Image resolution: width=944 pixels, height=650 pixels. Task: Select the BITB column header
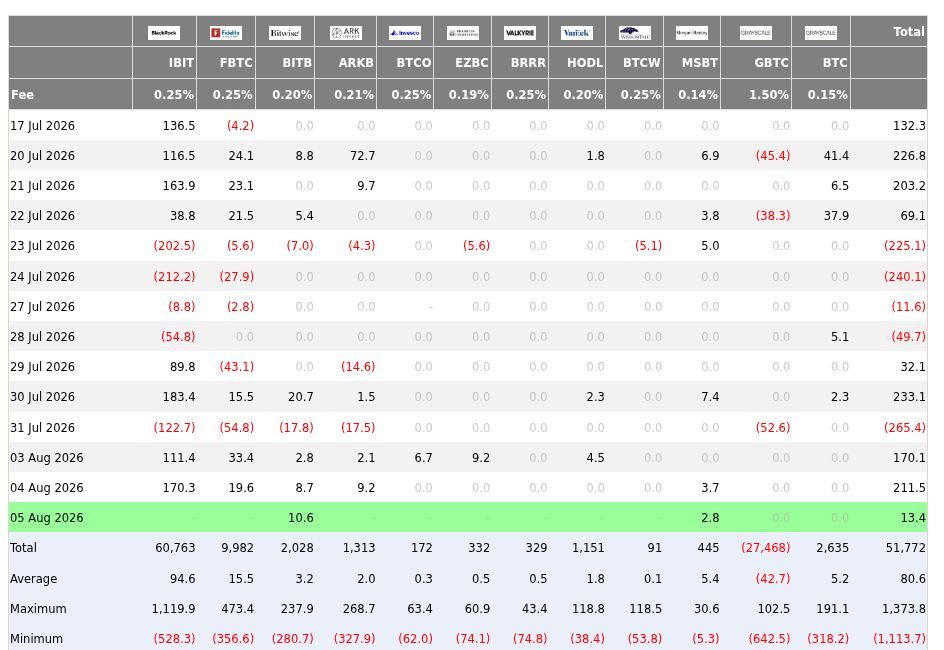[x=297, y=63]
